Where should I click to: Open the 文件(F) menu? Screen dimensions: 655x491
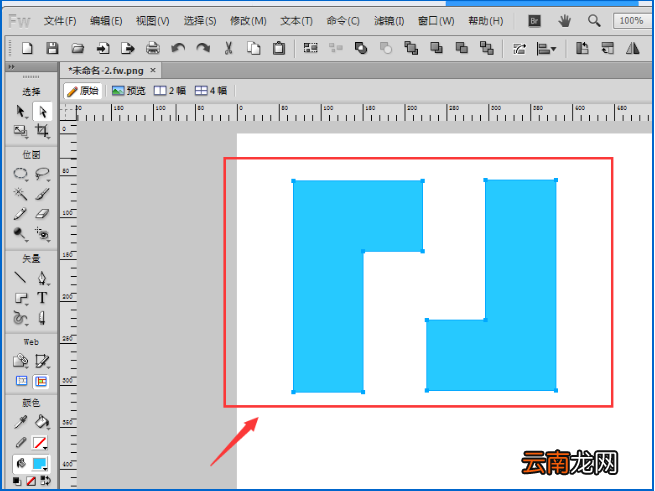coord(60,20)
